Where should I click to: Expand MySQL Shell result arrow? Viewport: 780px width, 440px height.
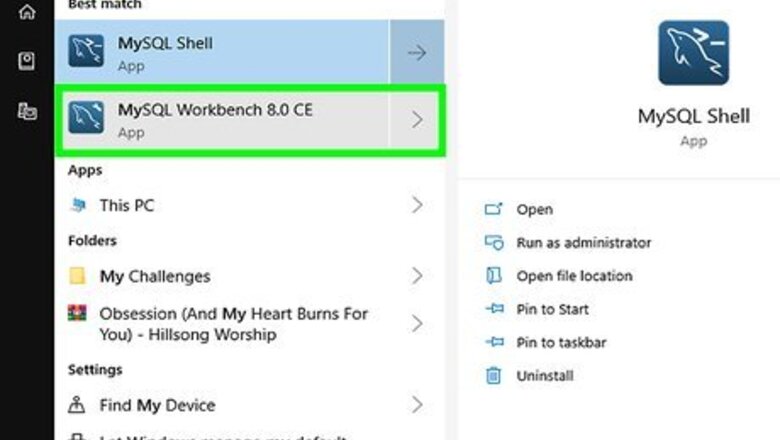coord(417,52)
